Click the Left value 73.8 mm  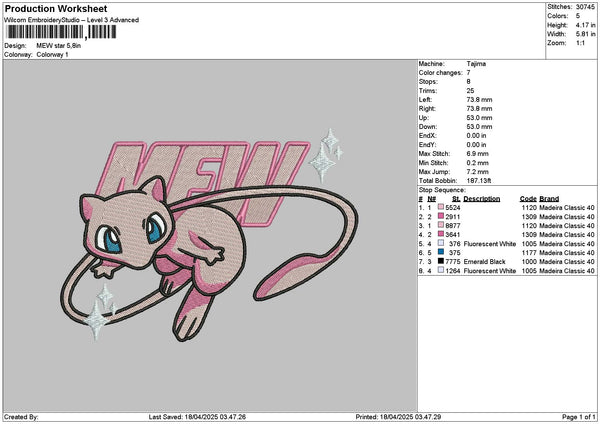[479, 99]
